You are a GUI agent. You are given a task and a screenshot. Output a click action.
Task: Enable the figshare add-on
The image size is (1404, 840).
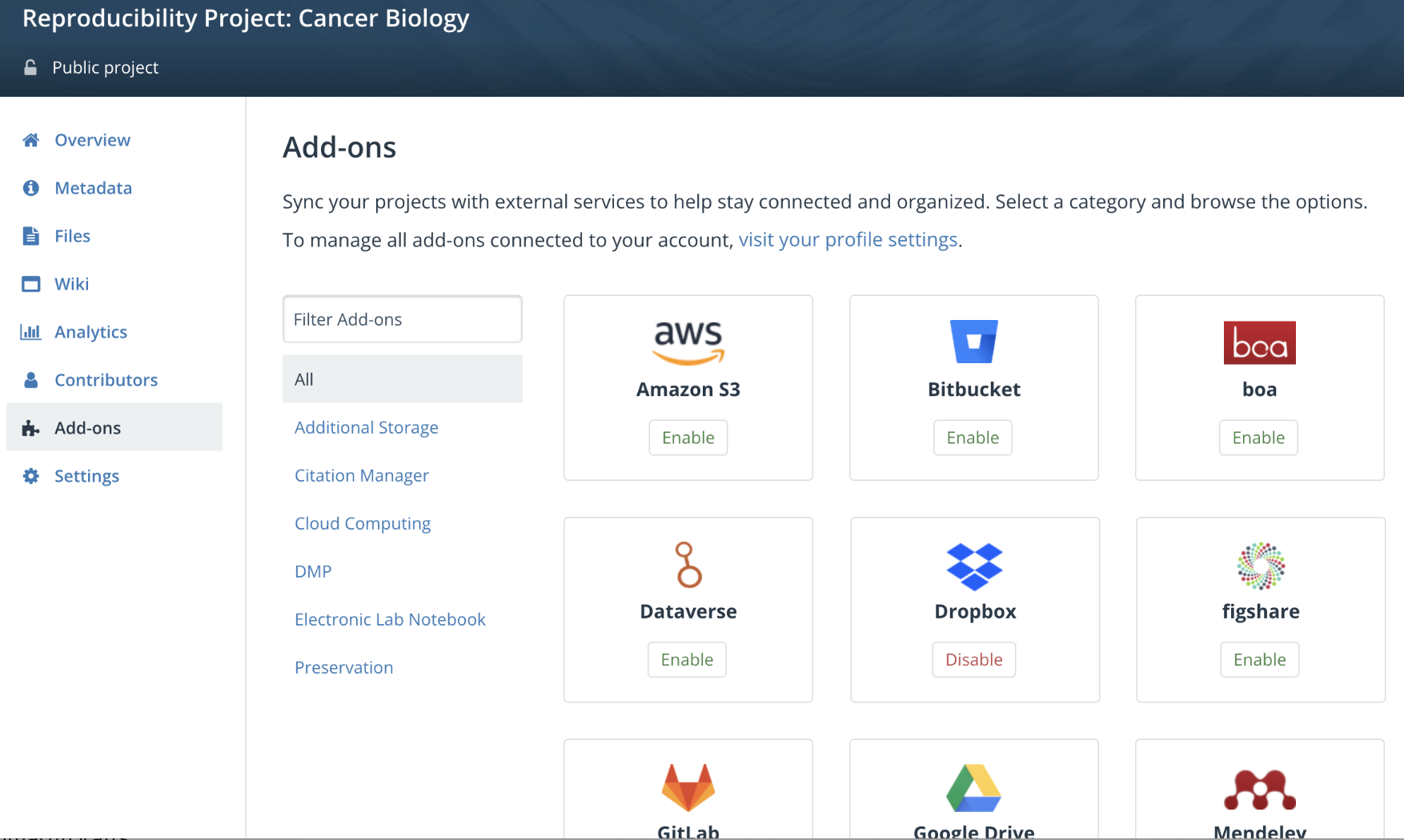(1260, 660)
